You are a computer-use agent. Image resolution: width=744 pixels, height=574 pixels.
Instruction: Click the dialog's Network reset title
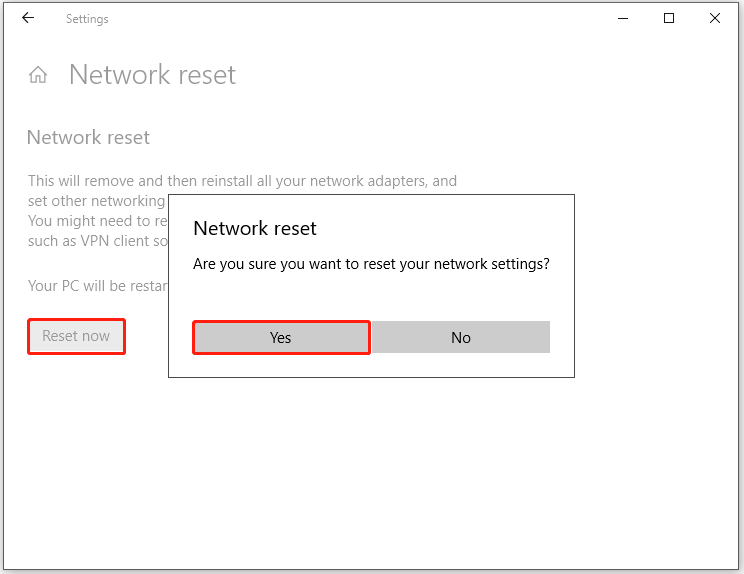pyautogui.click(x=255, y=228)
